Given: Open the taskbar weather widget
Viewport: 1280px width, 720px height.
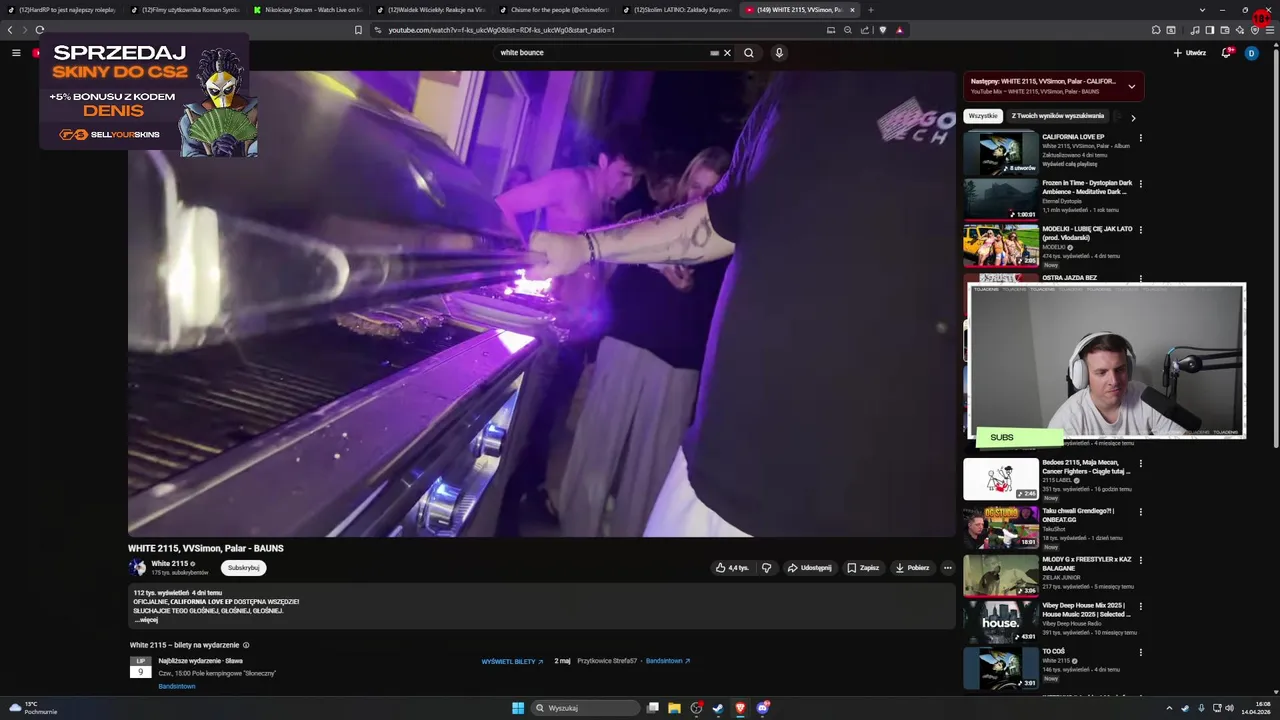Looking at the screenshot, I should [34, 708].
